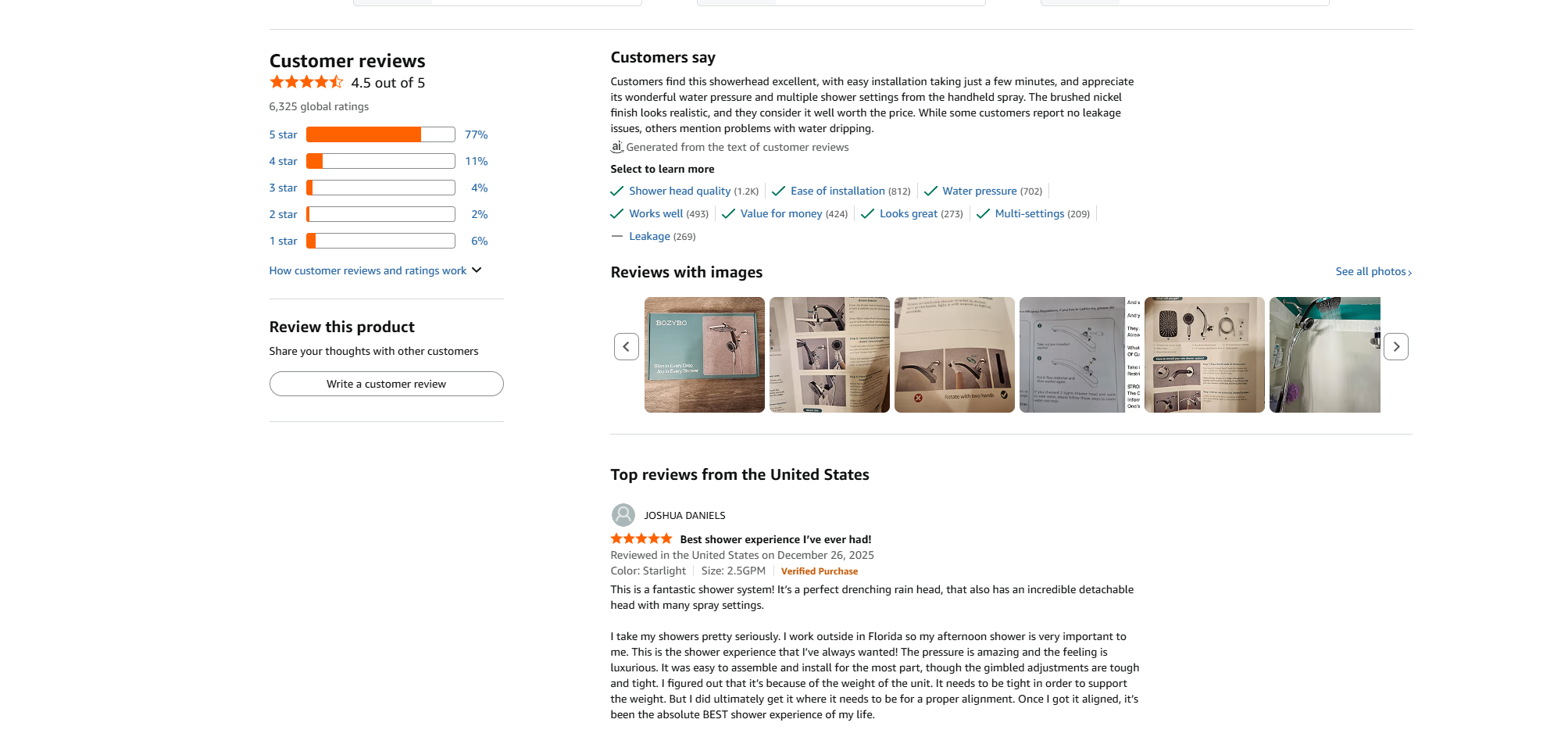Viewport: 1568px width, 737px height.
Task: Click the 3 star rating bar
Action: [380, 188]
